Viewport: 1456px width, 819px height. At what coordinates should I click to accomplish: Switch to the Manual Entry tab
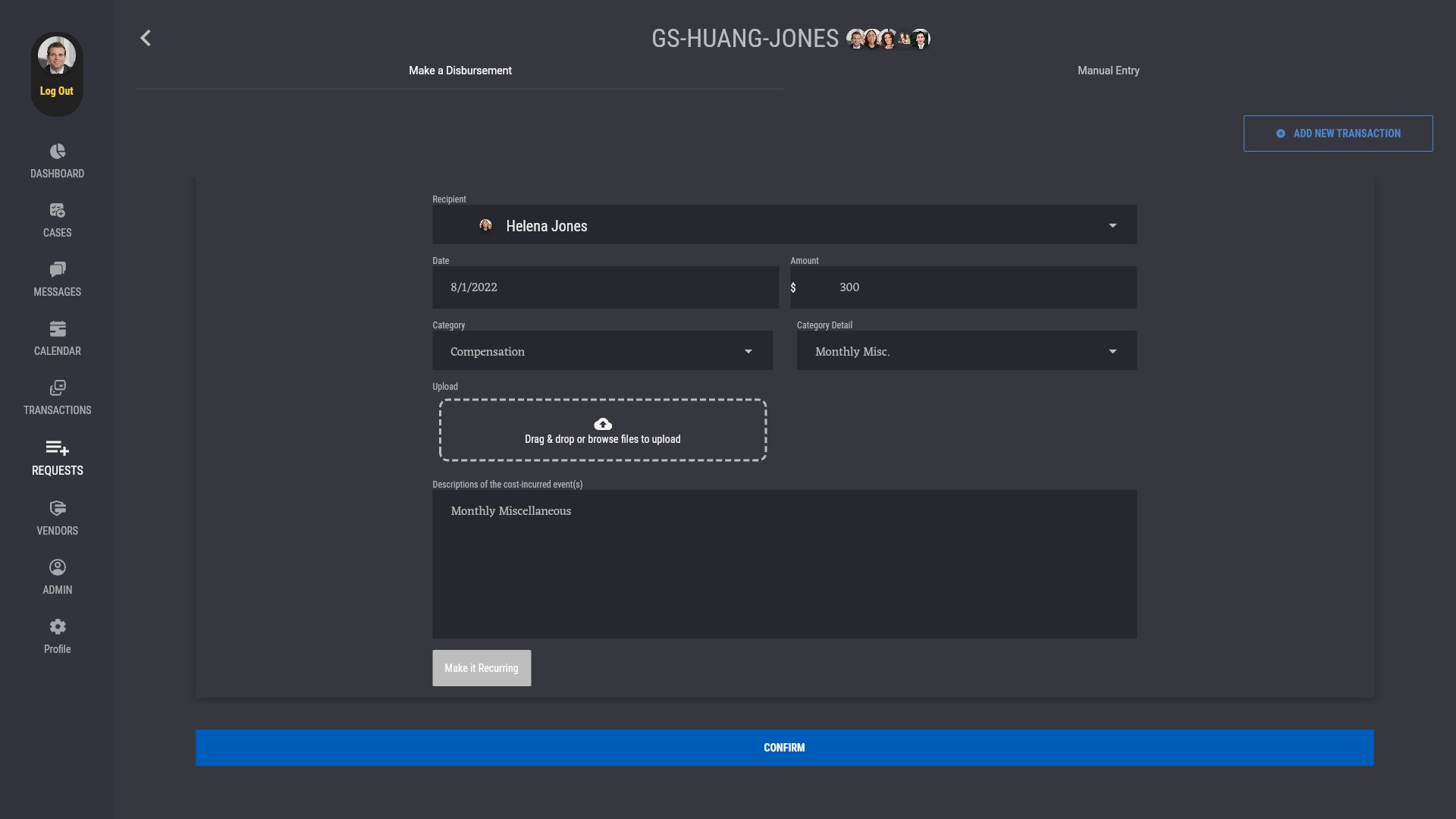(1108, 71)
